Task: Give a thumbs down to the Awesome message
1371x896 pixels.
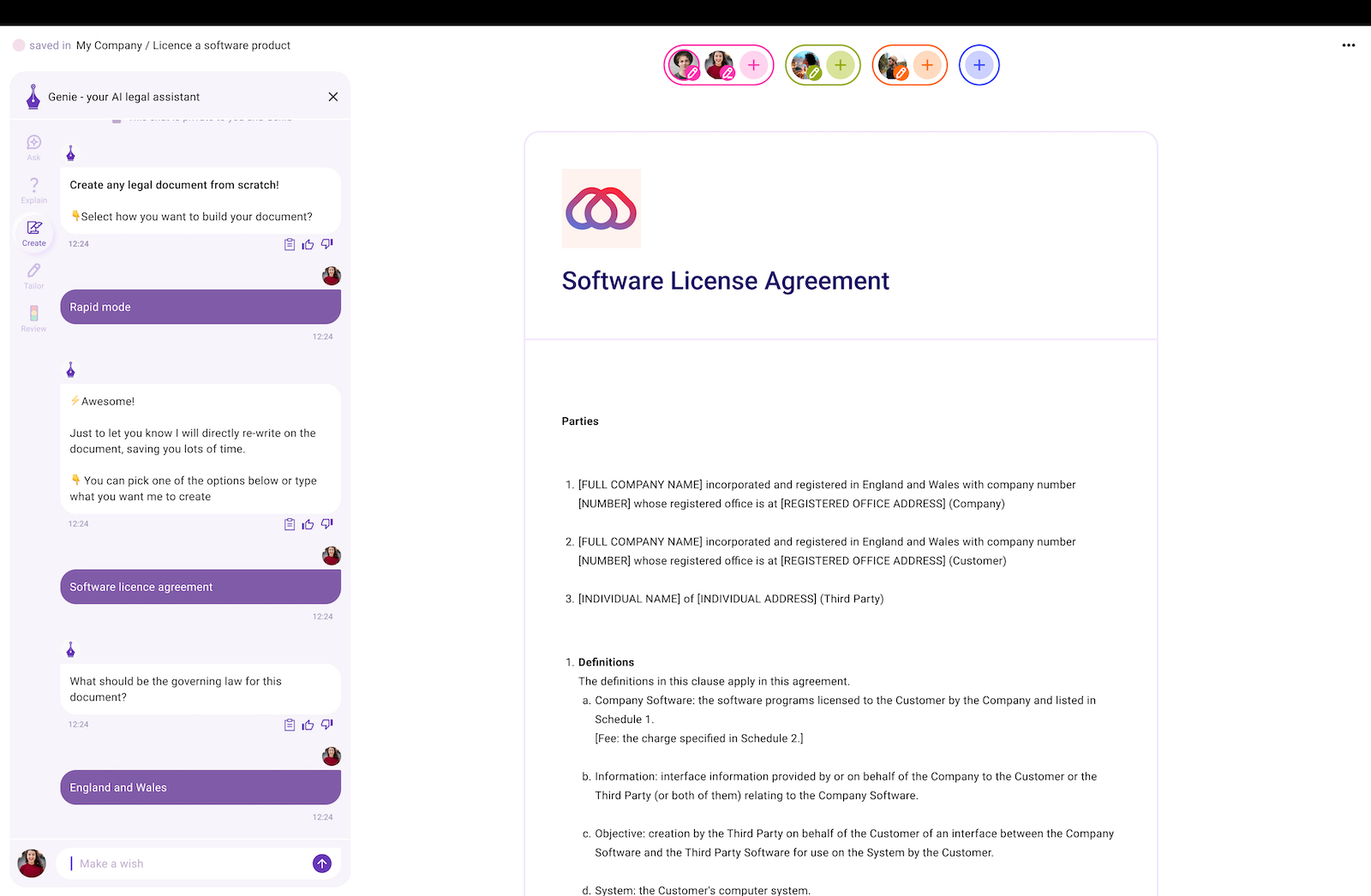Action: (326, 523)
